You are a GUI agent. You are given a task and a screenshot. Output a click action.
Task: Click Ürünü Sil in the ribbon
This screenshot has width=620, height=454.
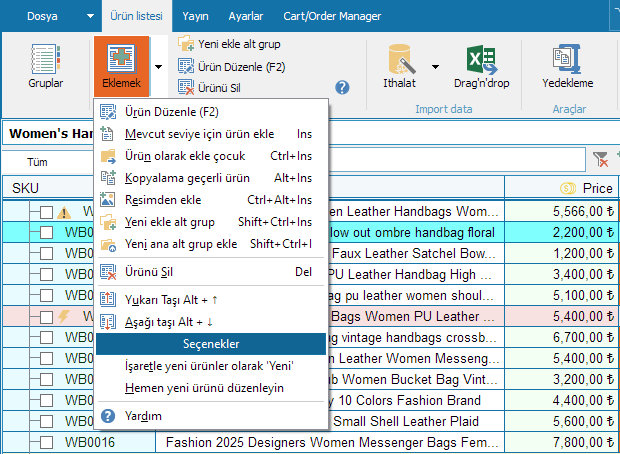pyautogui.click(x=210, y=88)
